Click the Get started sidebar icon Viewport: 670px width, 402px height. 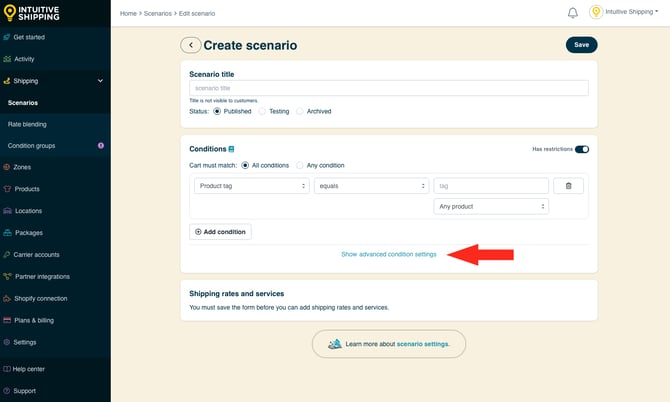[6, 37]
